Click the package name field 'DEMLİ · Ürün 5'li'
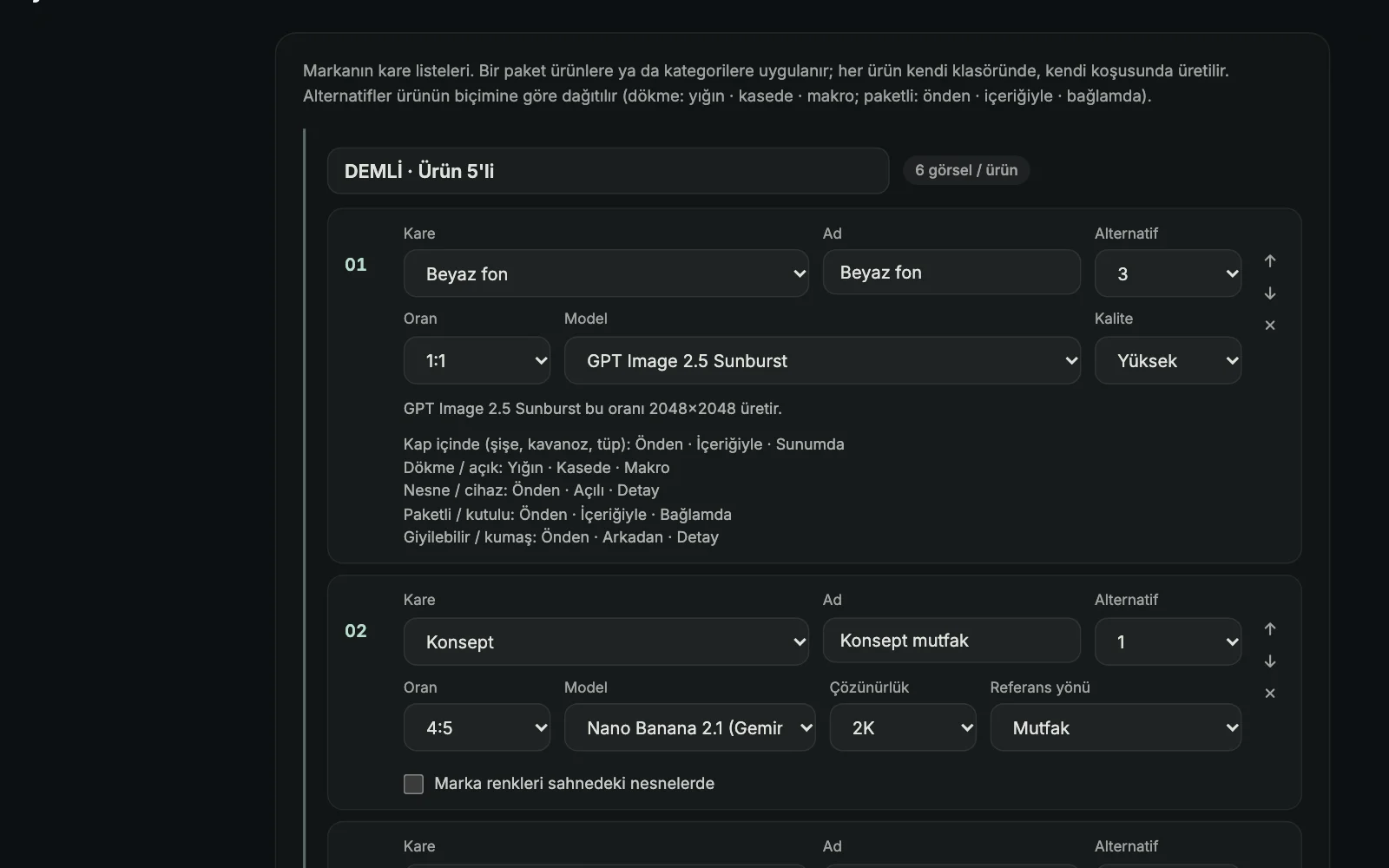The width and height of the screenshot is (1389, 868). (x=608, y=171)
